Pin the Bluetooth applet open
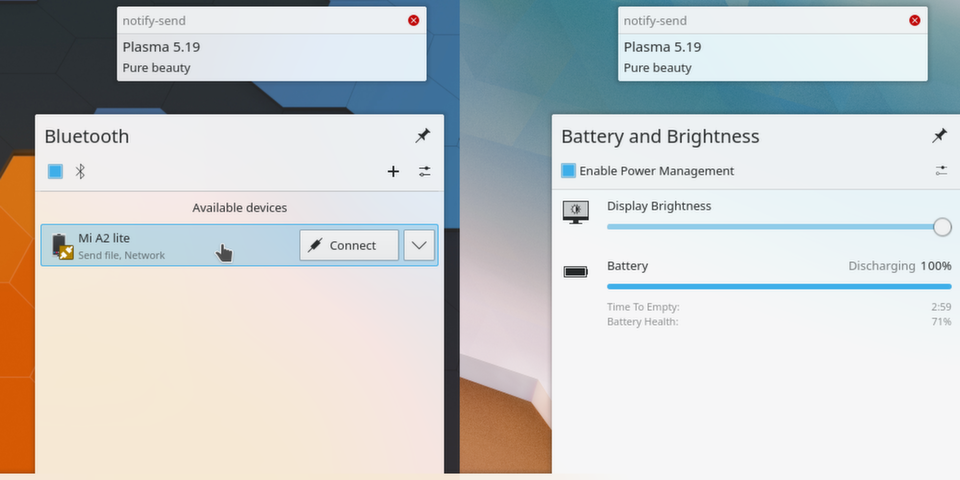This screenshot has height=480, width=960. click(423, 136)
